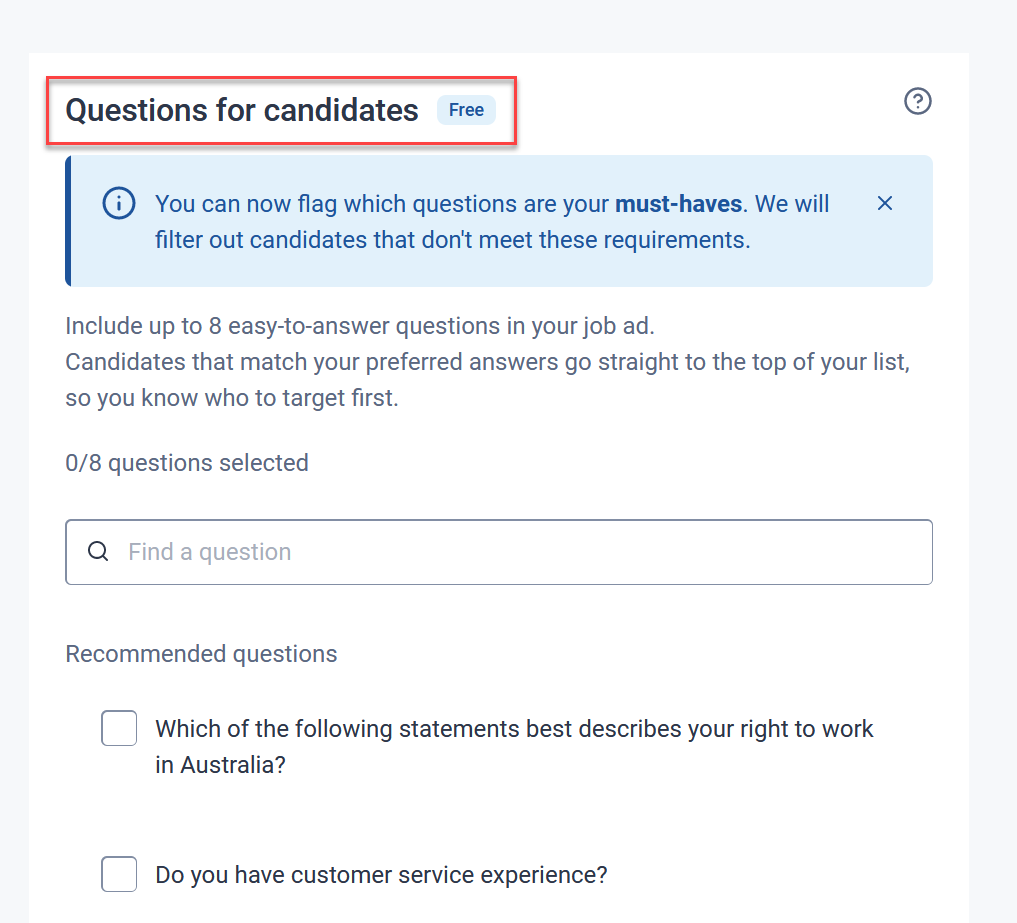Click the 'Include up to 8' description line

pos(359,326)
